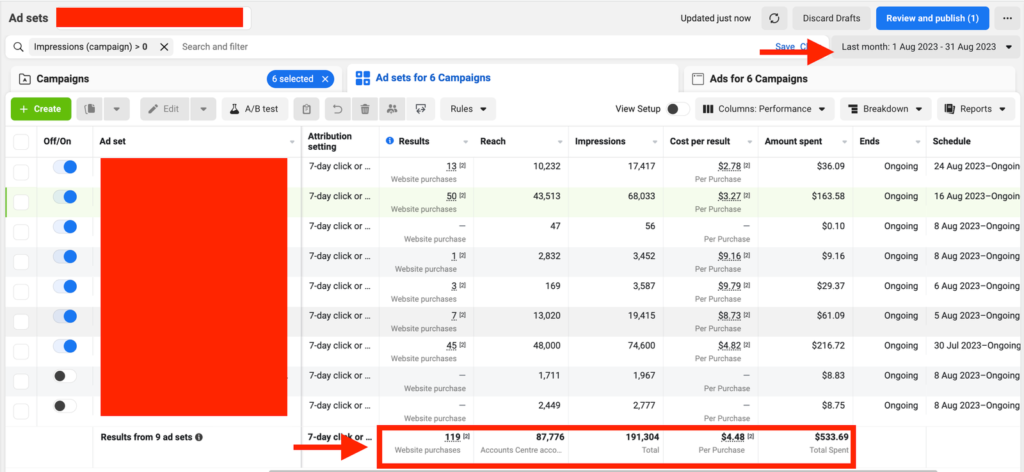
Task: Click the trash delete icon
Action: point(365,109)
